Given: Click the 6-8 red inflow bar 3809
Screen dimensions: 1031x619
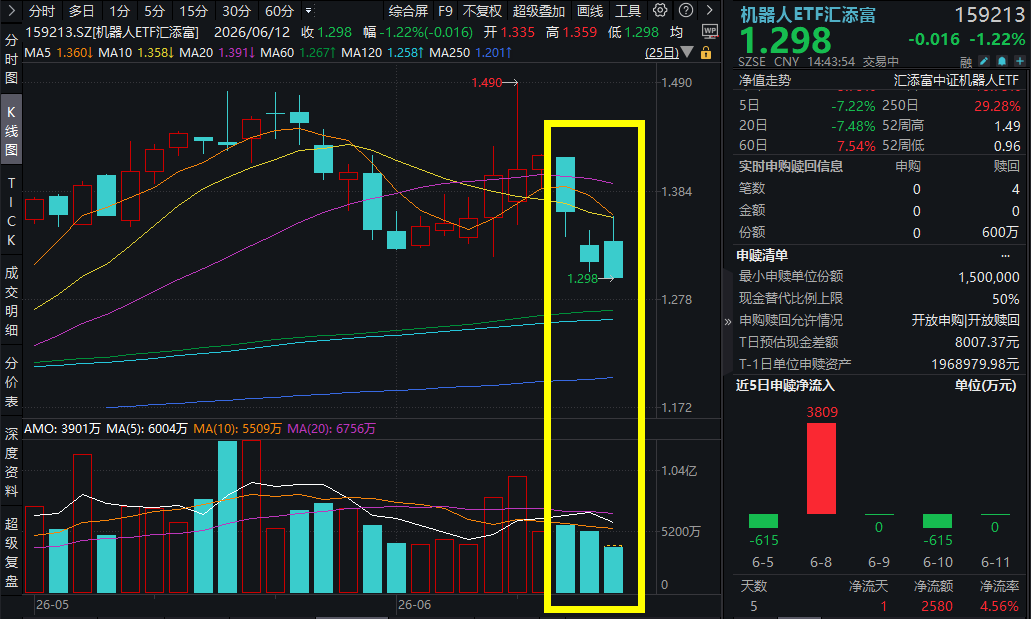Looking at the screenshot, I should [x=821, y=468].
